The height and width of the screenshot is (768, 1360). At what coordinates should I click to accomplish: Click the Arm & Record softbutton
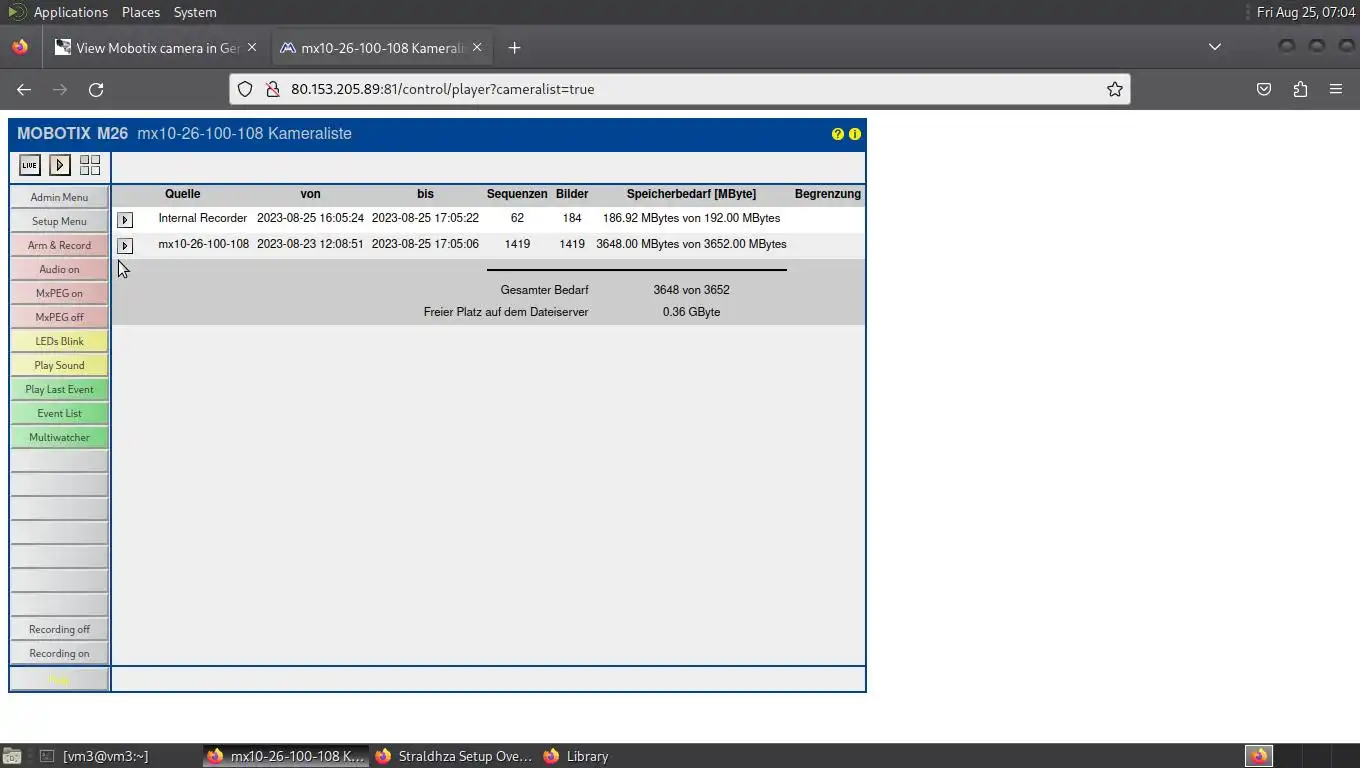click(x=59, y=245)
